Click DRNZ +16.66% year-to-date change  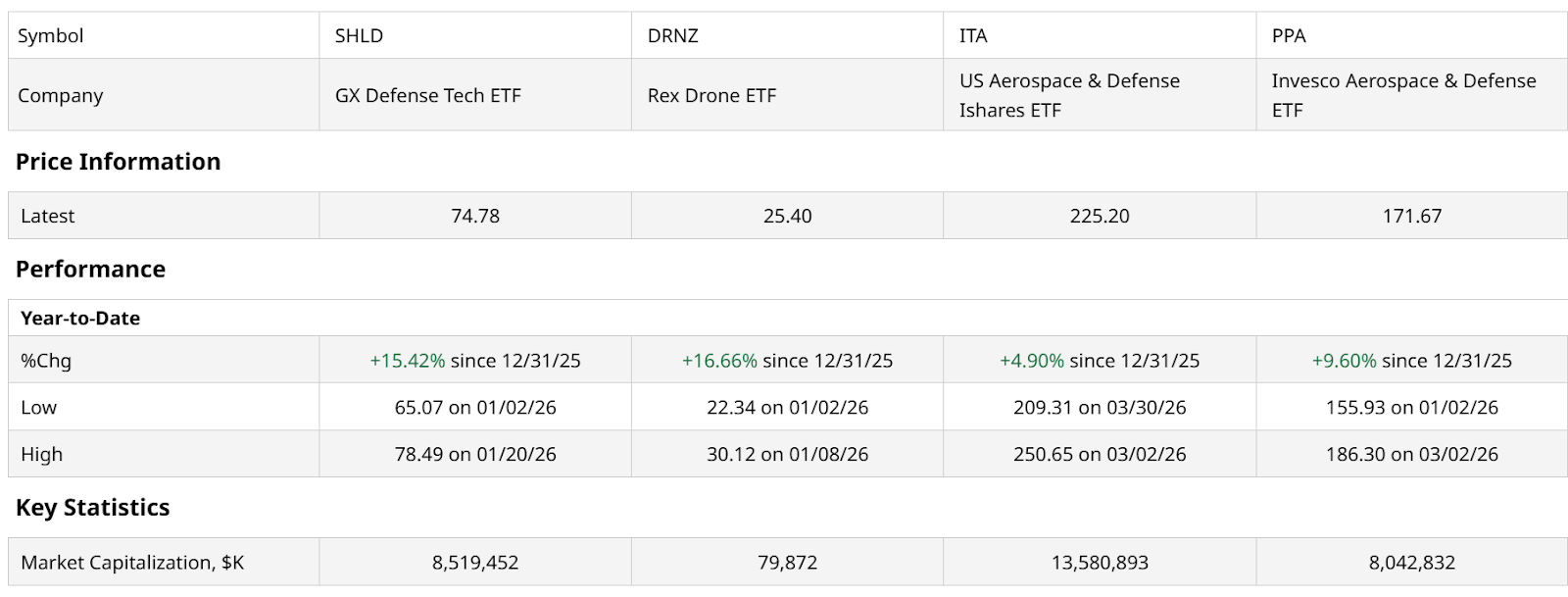coord(719,361)
